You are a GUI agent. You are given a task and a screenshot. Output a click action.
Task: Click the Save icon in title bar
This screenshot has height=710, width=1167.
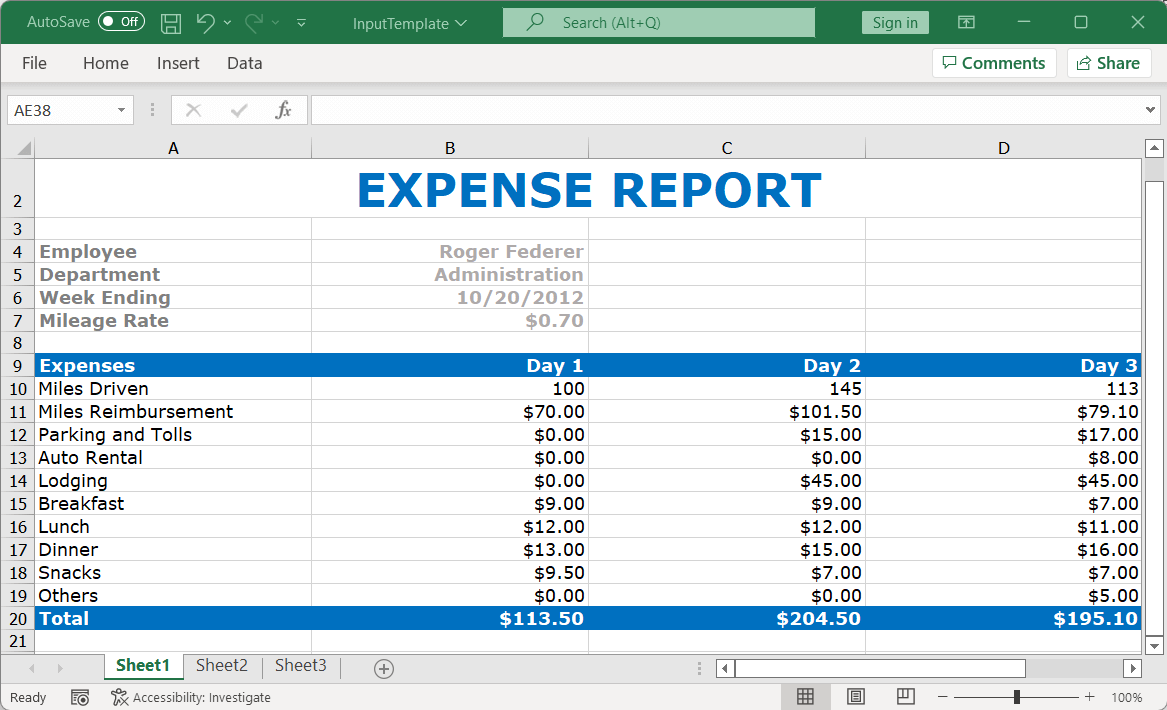(171, 22)
